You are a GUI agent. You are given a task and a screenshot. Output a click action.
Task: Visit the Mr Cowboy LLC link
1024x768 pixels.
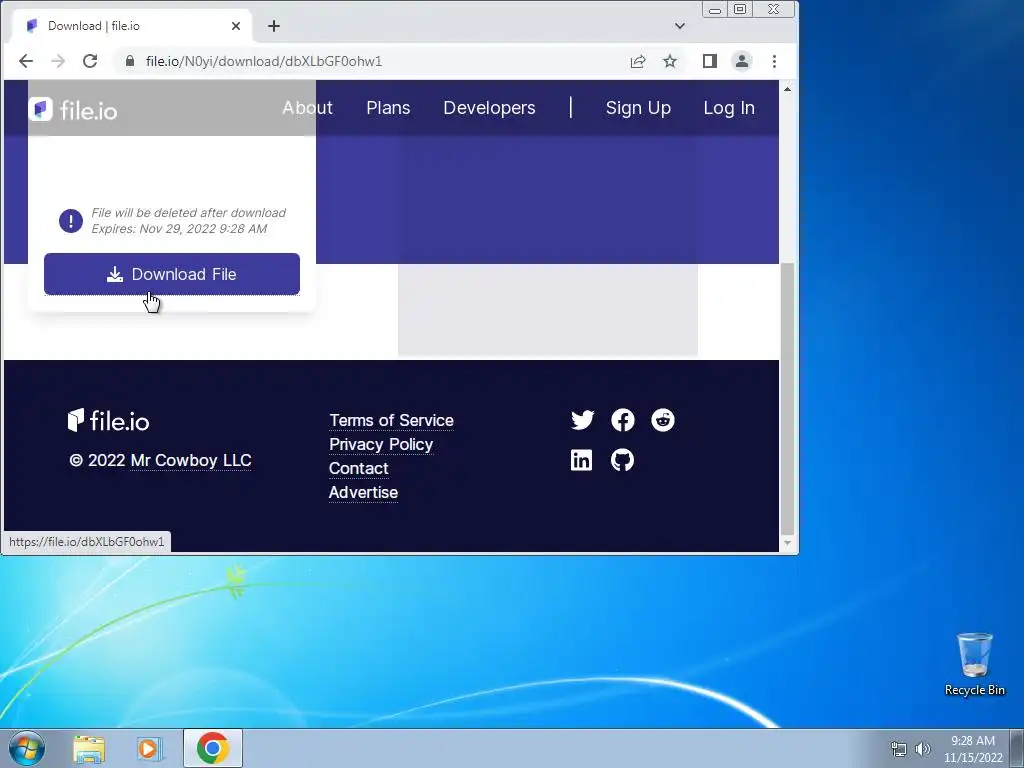191,460
